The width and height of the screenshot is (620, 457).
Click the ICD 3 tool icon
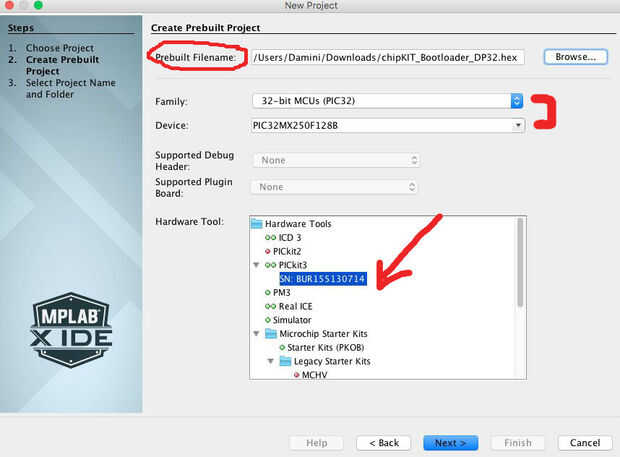[270, 238]
